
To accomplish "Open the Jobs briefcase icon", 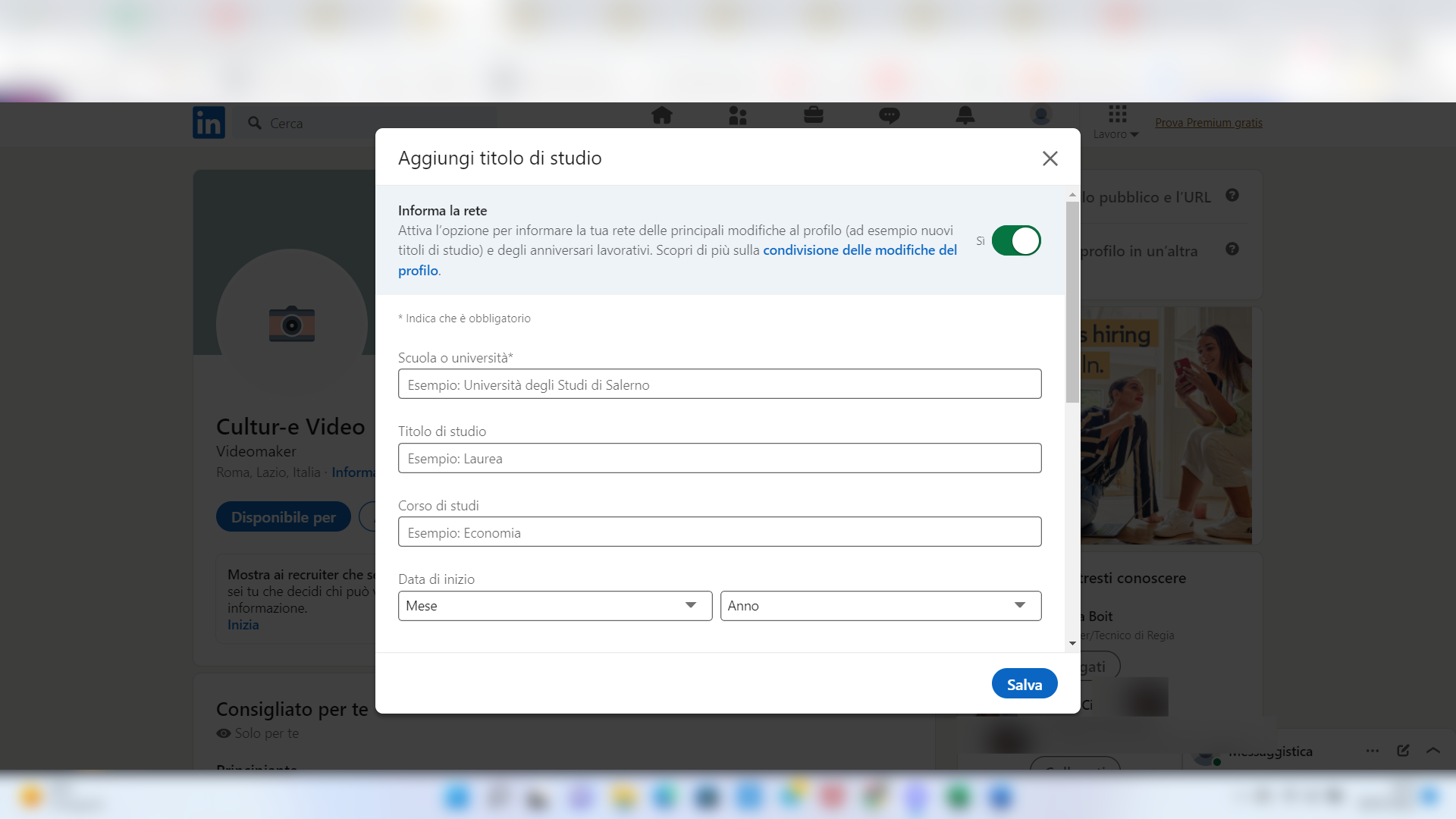I will tap(813, 115).
